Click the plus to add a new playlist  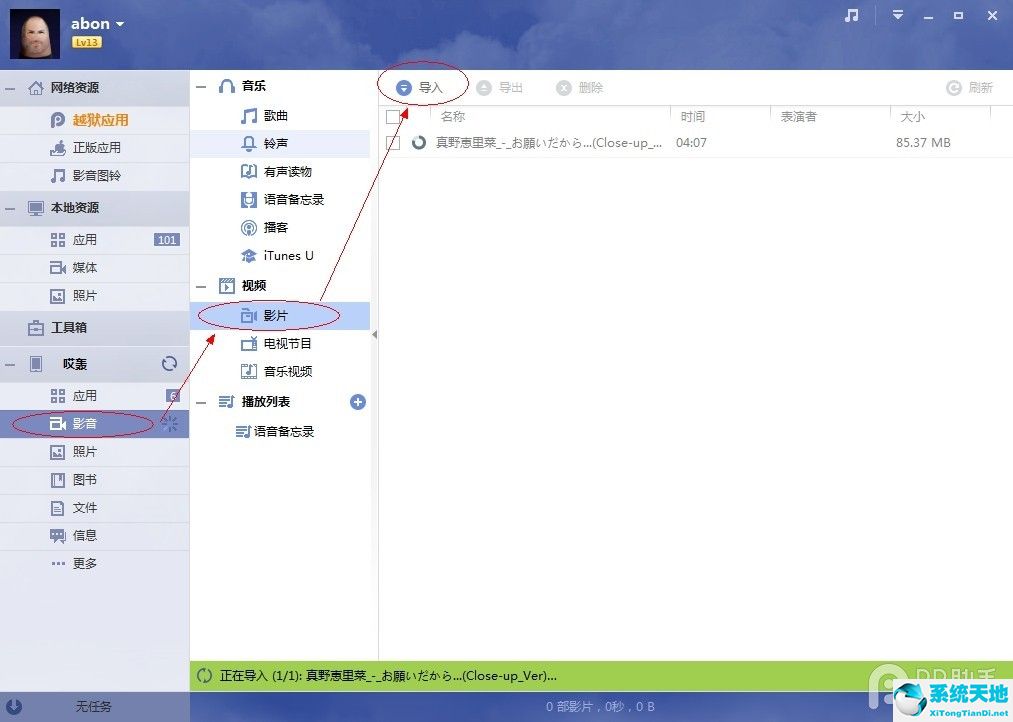point(357,401)
